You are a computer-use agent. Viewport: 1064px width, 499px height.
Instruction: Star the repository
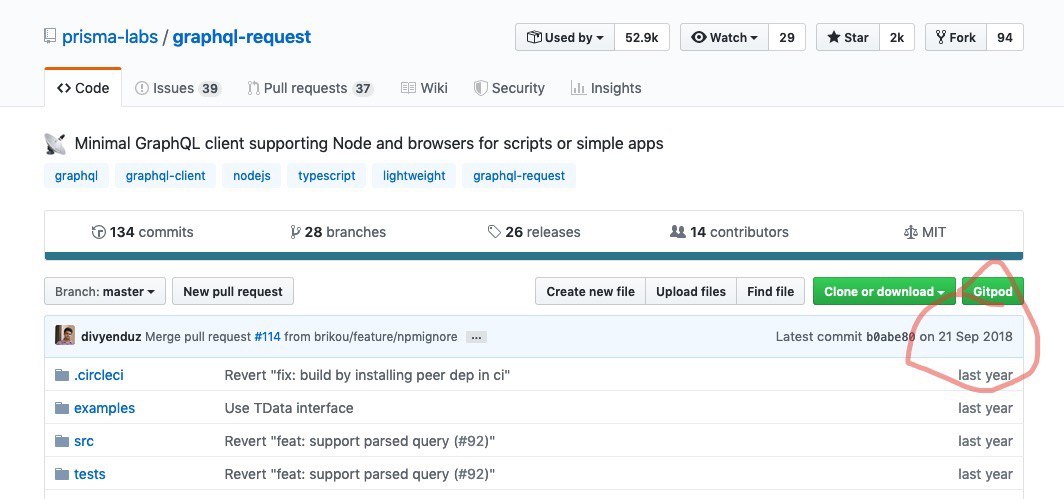pos(848,37)
